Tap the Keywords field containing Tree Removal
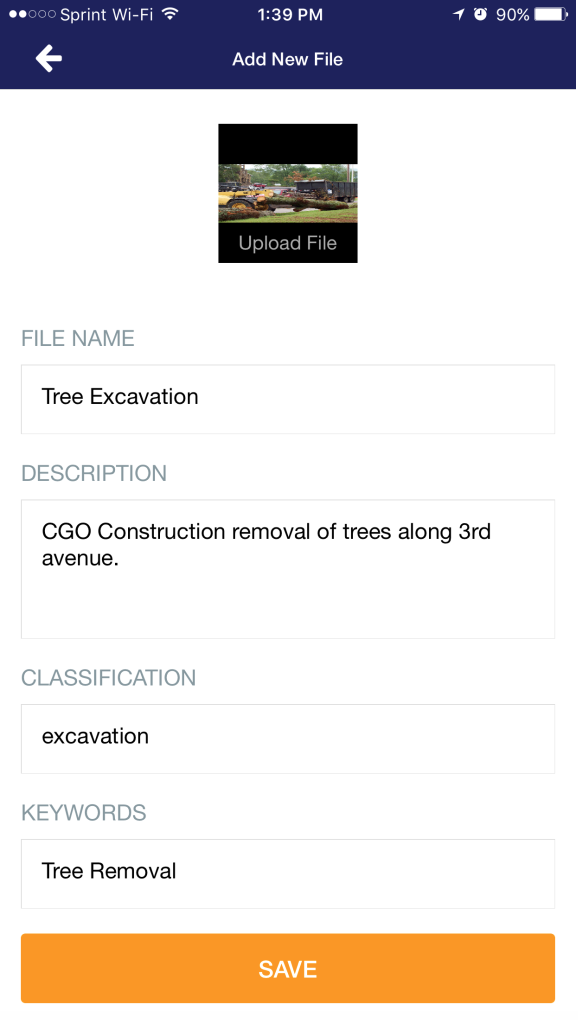 tap(287, 874)
